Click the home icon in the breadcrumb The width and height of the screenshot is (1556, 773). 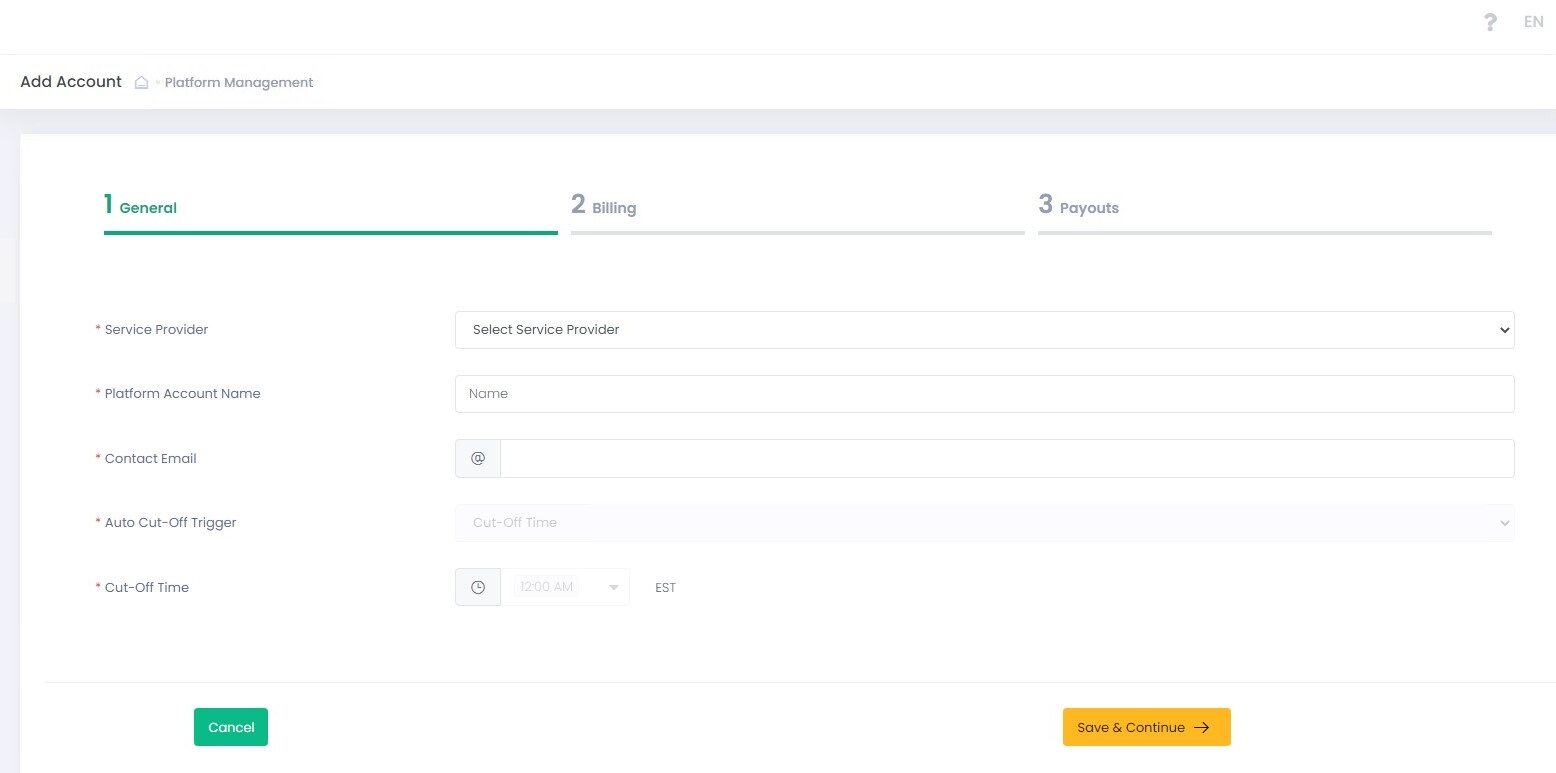[x=142, y=83]
